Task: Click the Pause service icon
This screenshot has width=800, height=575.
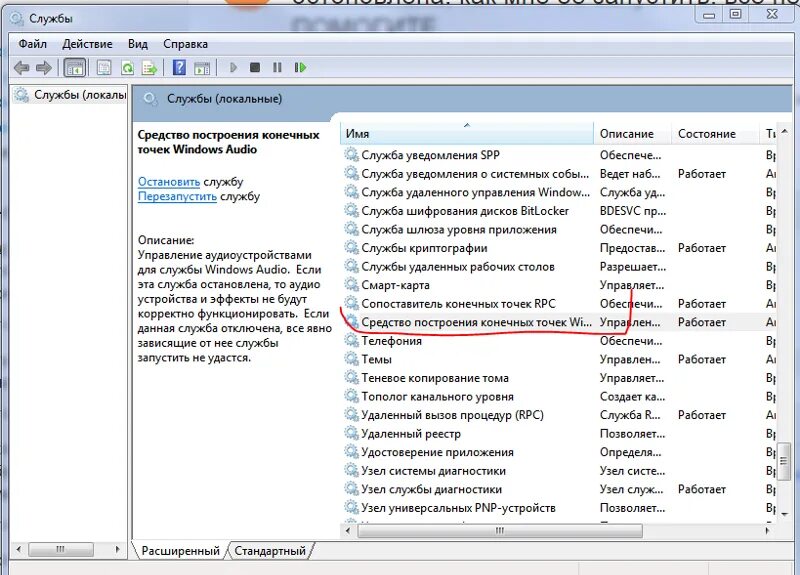Action: click(x=277, y=67)
